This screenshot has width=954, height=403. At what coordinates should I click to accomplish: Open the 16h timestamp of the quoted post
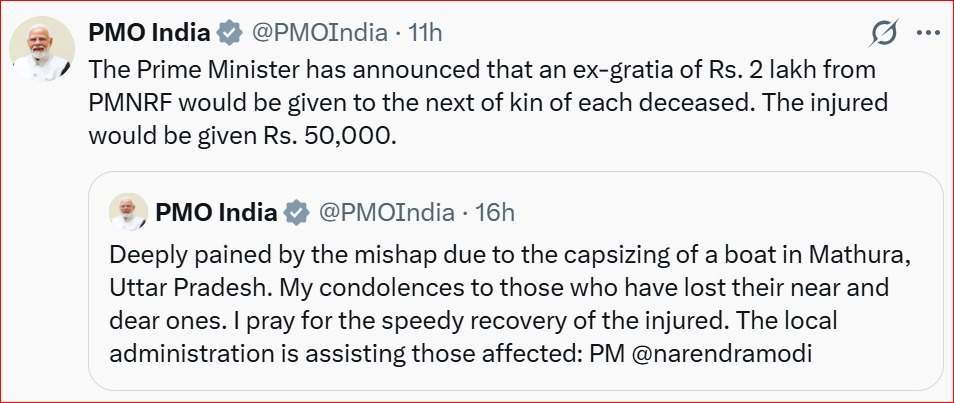[493, 212]
